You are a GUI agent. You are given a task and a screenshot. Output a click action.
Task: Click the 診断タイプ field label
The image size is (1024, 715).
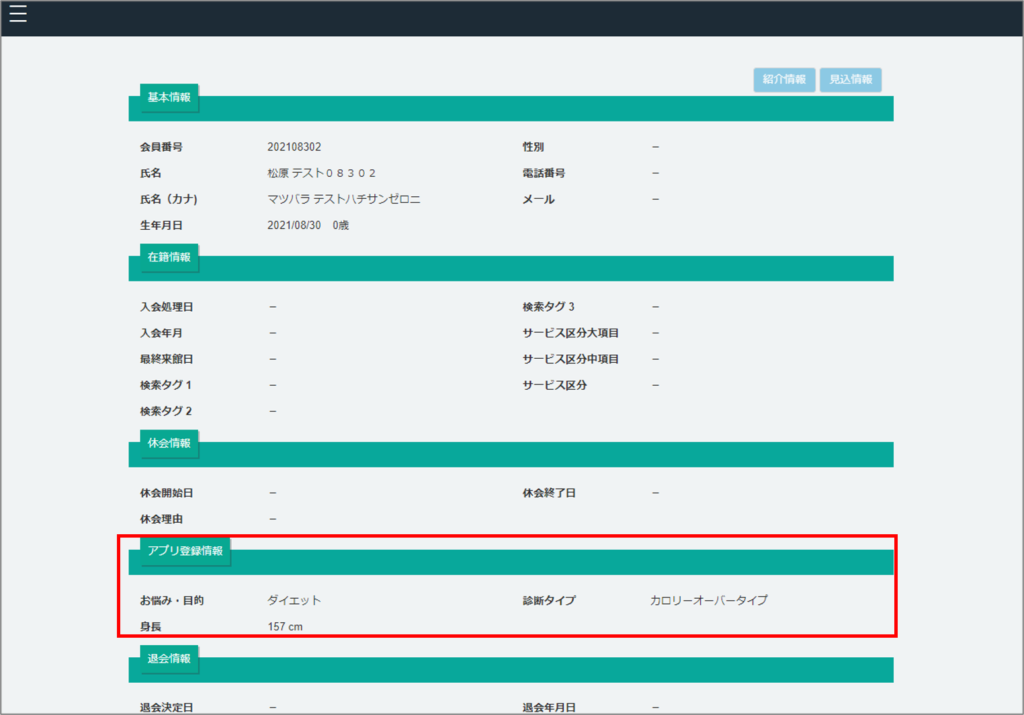[548, 601]
